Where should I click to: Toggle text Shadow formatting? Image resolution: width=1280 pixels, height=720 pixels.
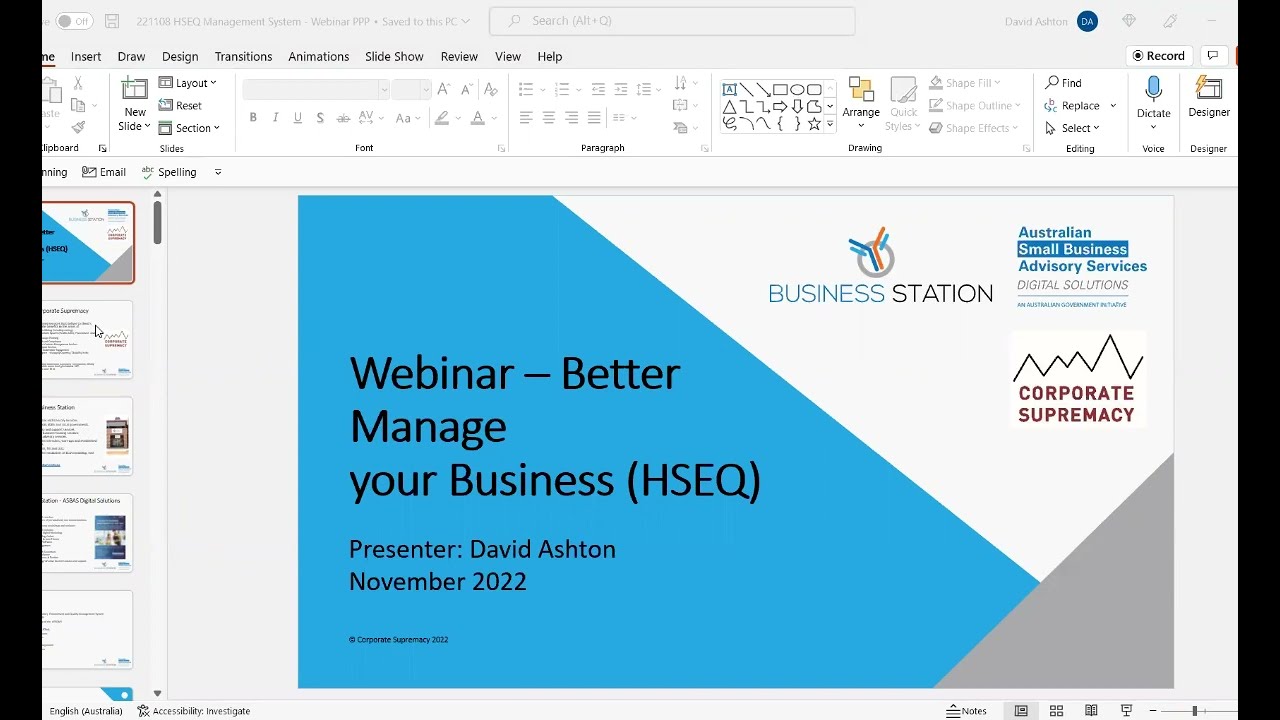pyautogui.click(x=319, y=118)
